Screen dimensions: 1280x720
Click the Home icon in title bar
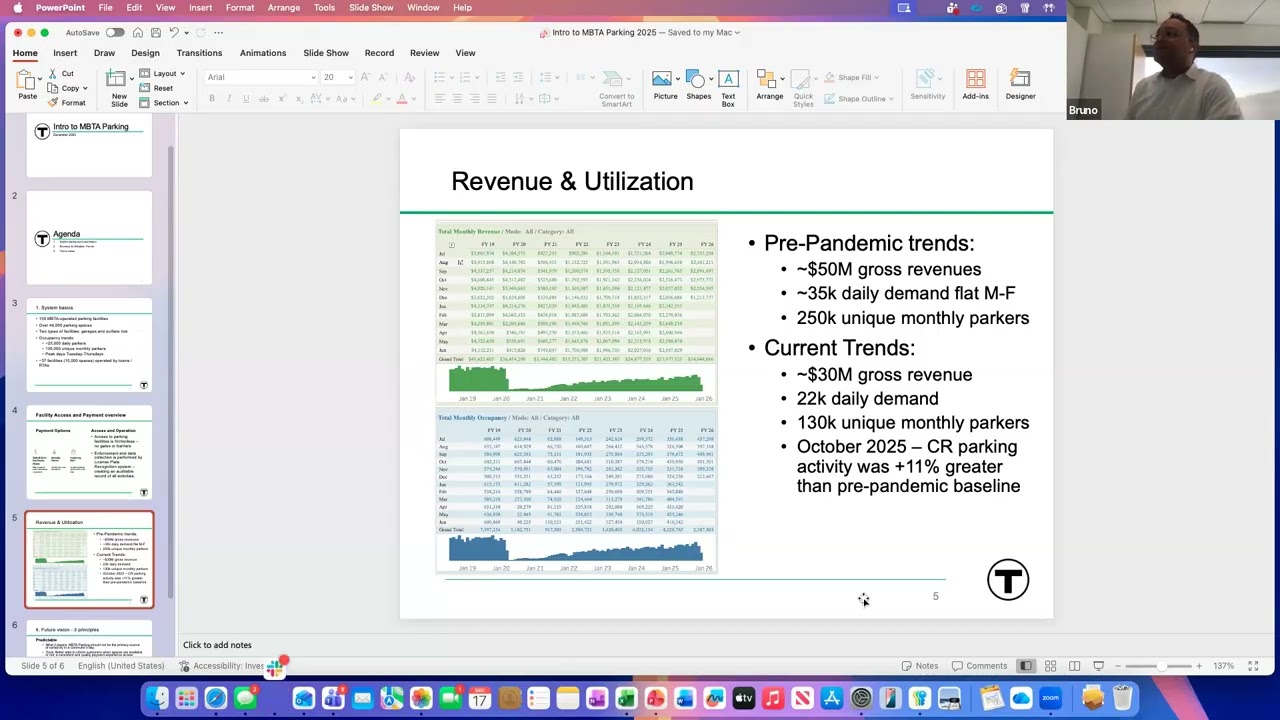[138, 32]
